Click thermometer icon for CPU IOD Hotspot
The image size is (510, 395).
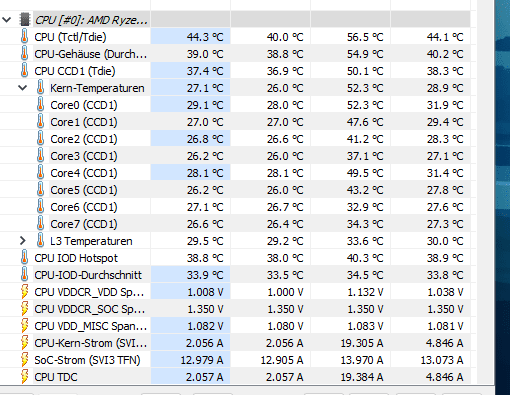(24, 258)
